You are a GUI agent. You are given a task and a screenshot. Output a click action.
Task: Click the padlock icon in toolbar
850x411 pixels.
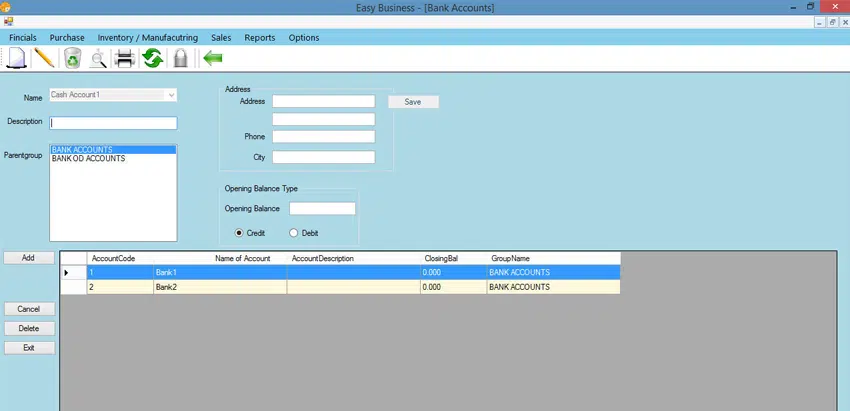(180, 59)
